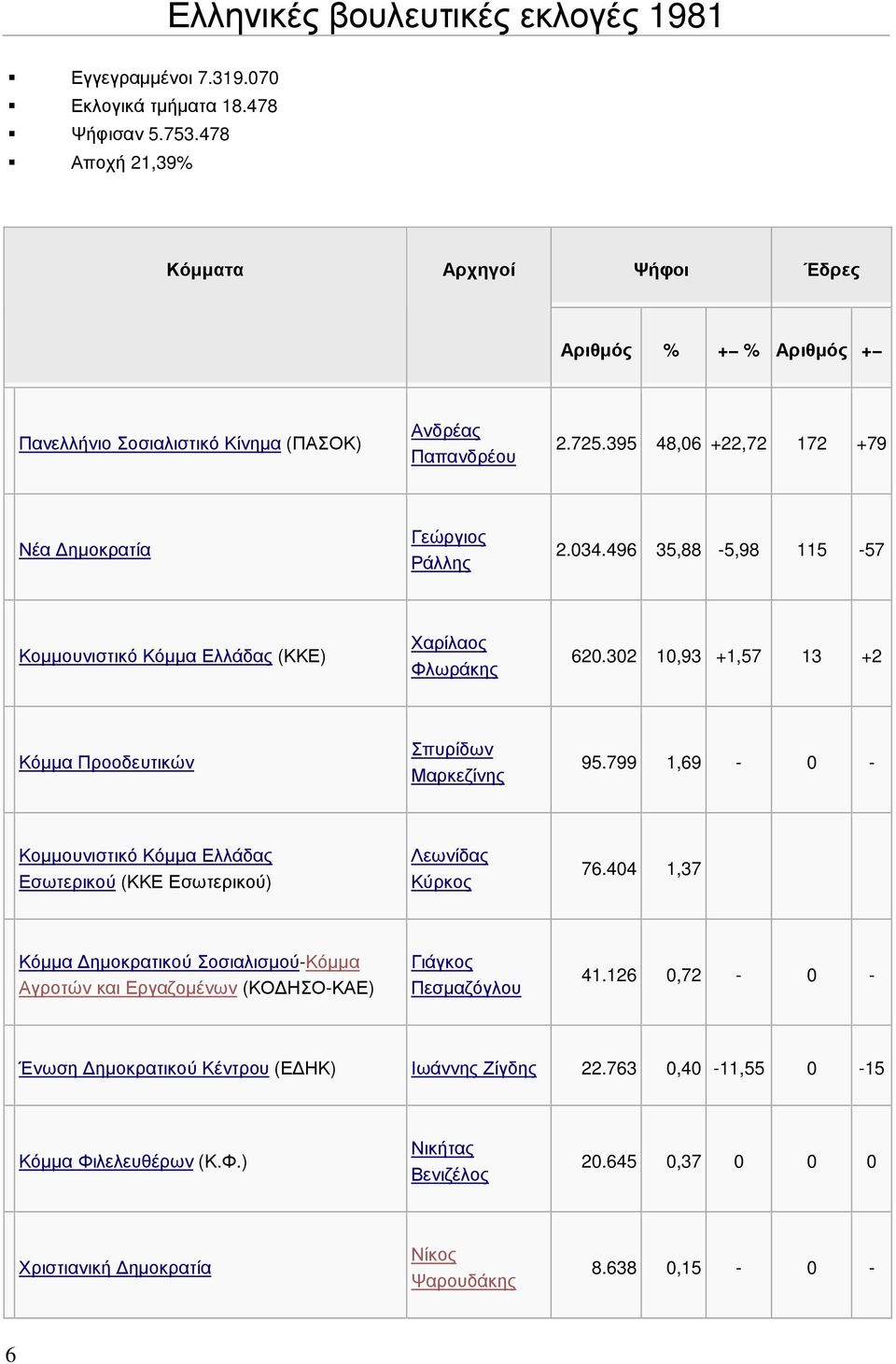Click the change value +1,57
This screenshot has width=896, height=1364.
[738, 656]
